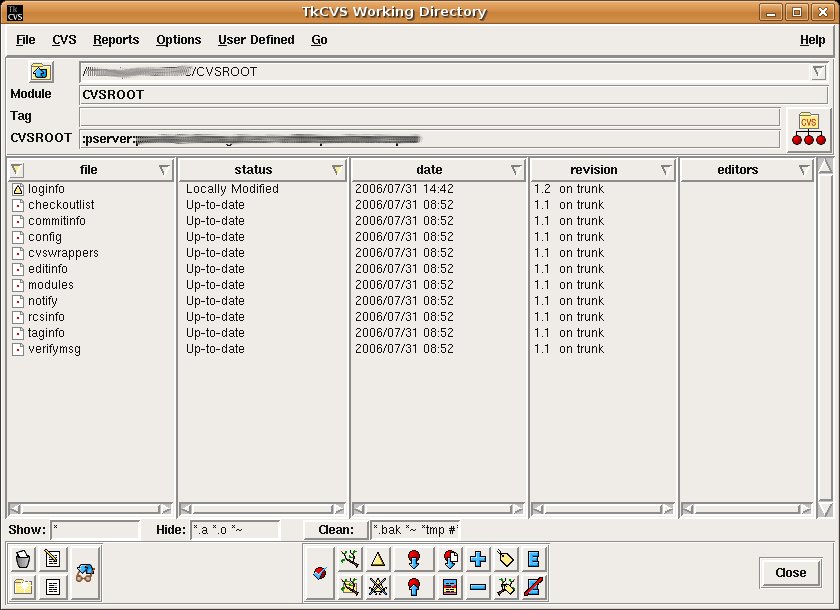
Task: Click into the Show filter field
Action: click(x=94, y=530)
